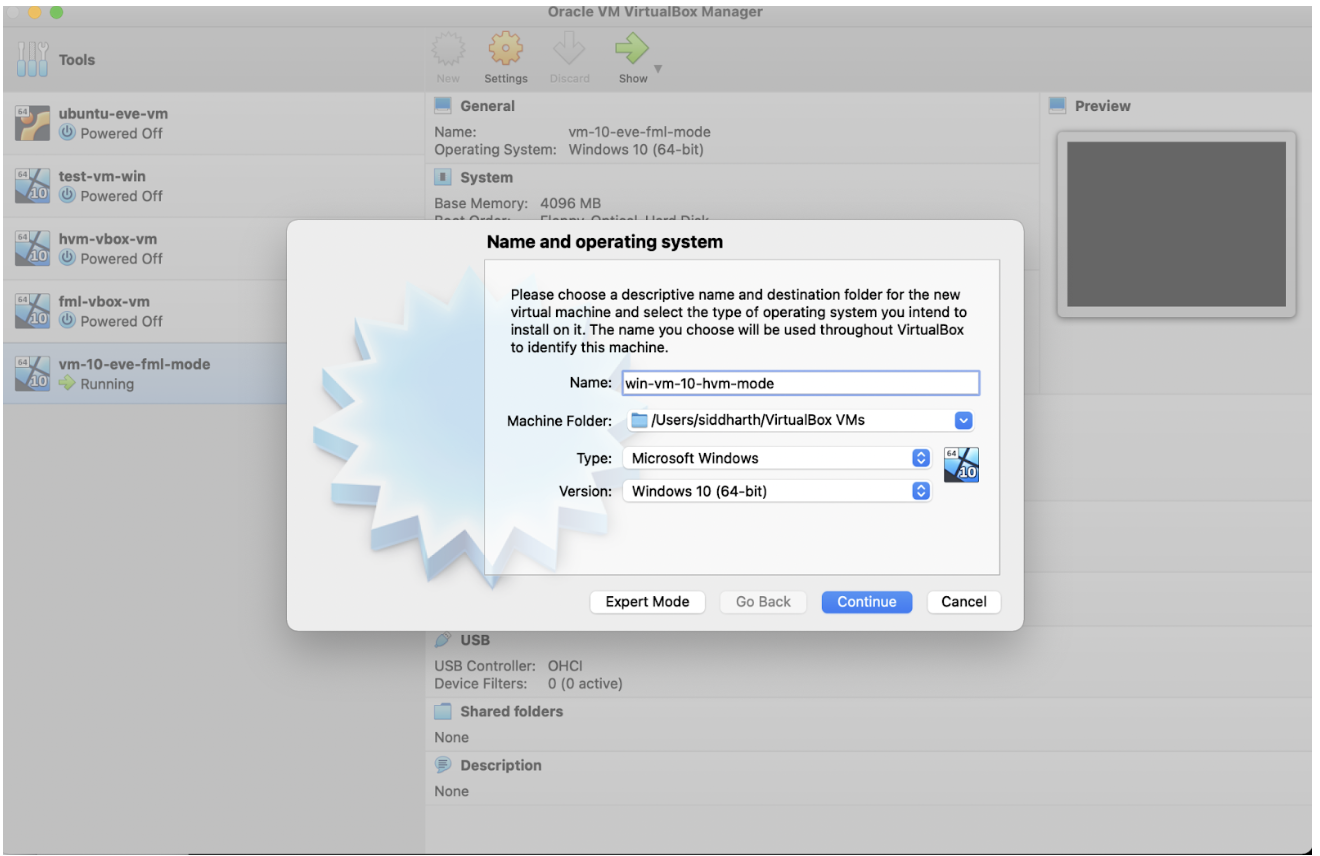The width and height of the screenshot is (1320, 856).
Task: Open the Version dropdown showing Windows 10
Action: tap(920, 491)
